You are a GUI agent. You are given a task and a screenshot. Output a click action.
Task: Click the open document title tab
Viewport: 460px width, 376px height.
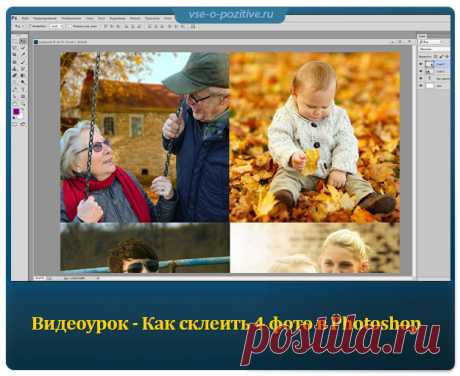(x=62, y=42)
